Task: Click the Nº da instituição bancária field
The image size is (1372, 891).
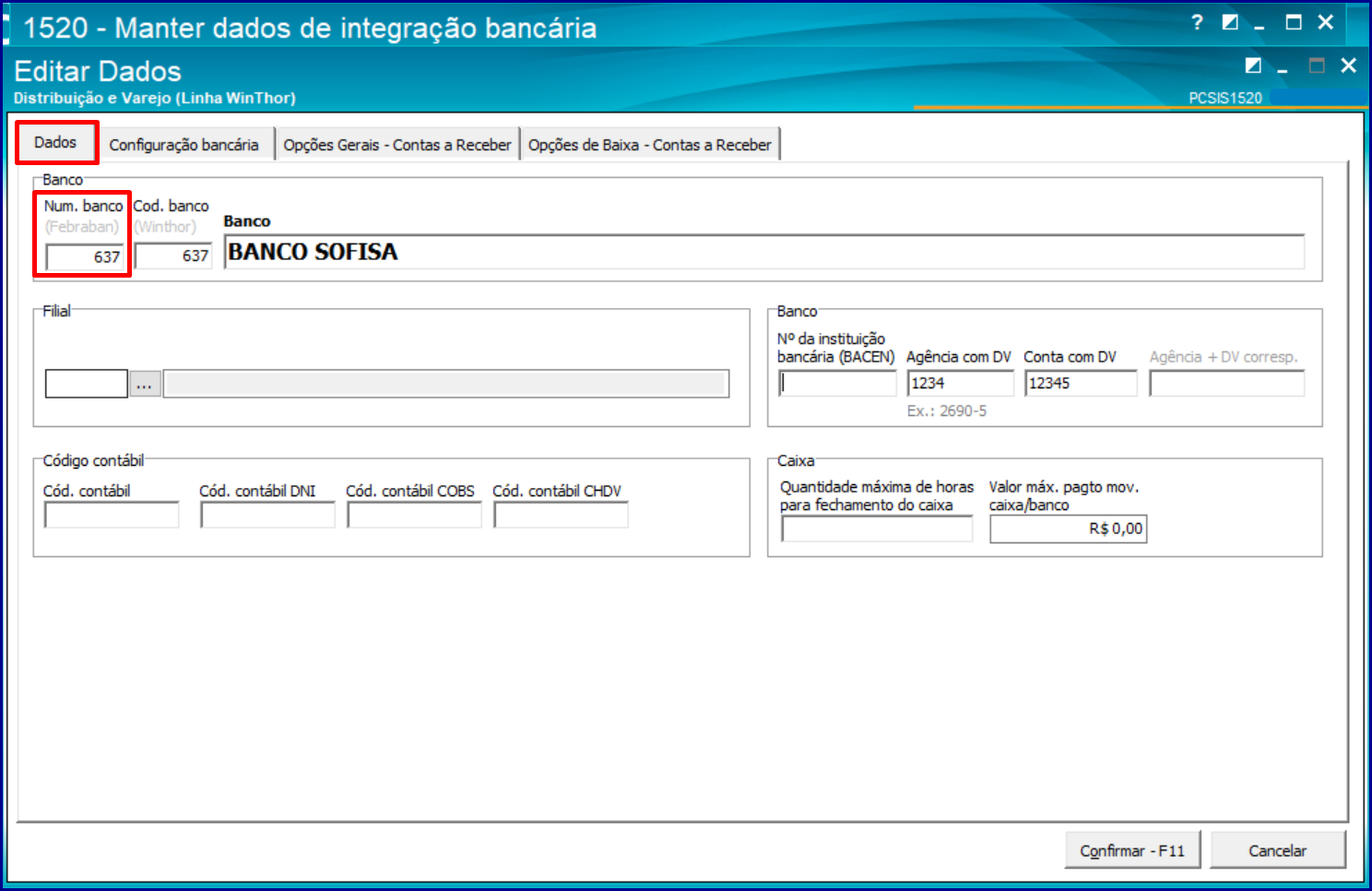Action: click(x=837, y=384)
